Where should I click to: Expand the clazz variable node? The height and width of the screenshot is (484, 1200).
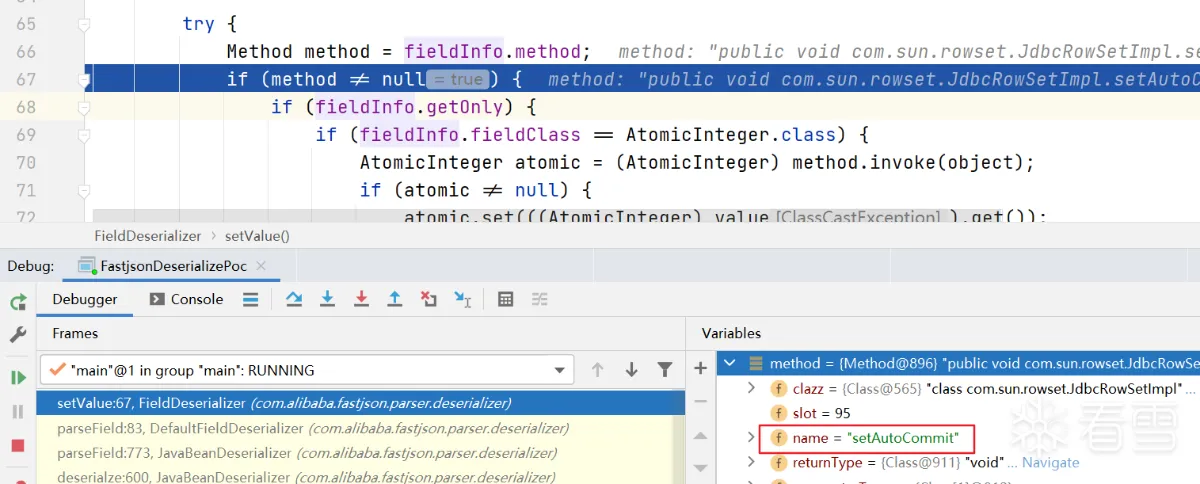coord(753,388)
